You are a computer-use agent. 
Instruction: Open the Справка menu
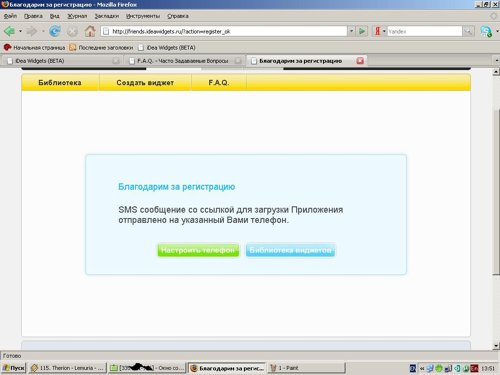(x=178, y=16)
